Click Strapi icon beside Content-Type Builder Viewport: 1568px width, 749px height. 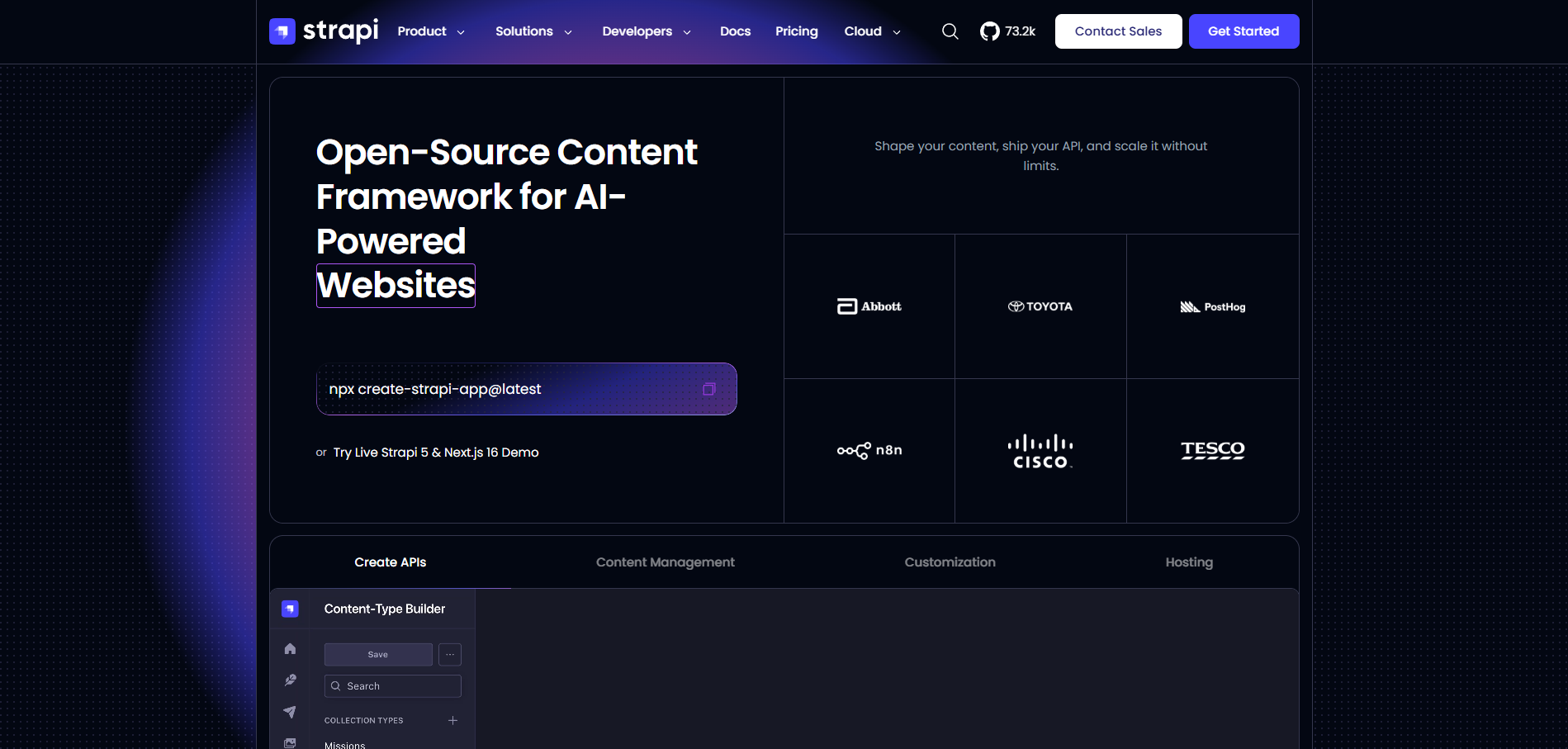pyautogui.click(x=290, y=609)
